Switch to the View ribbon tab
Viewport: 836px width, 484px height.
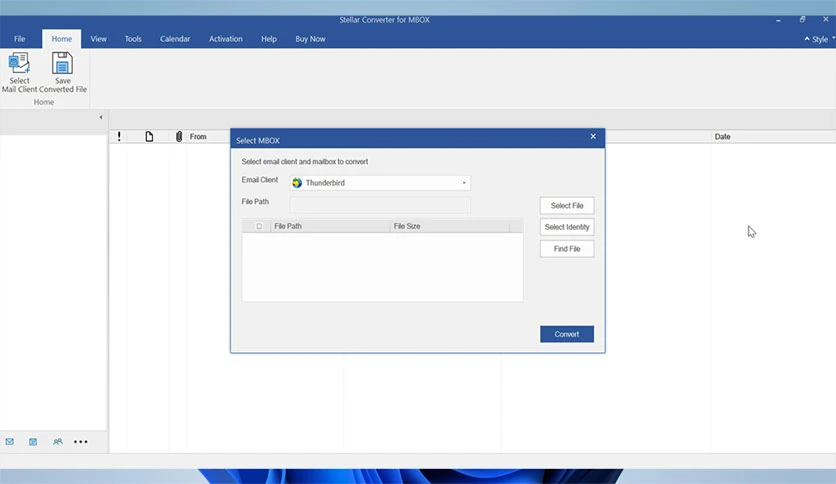(99, 39)
